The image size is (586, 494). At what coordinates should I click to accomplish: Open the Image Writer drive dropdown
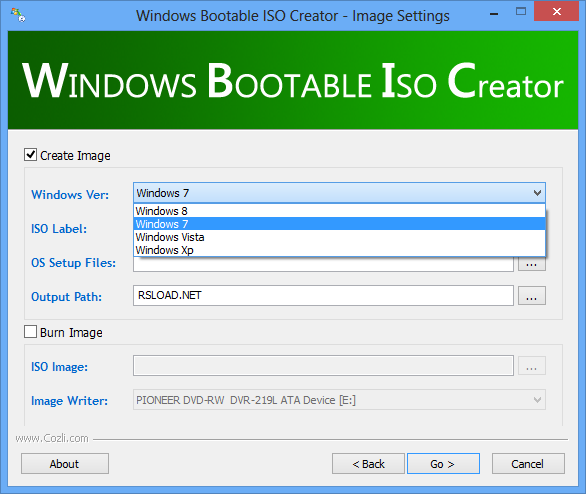(537, 400)
